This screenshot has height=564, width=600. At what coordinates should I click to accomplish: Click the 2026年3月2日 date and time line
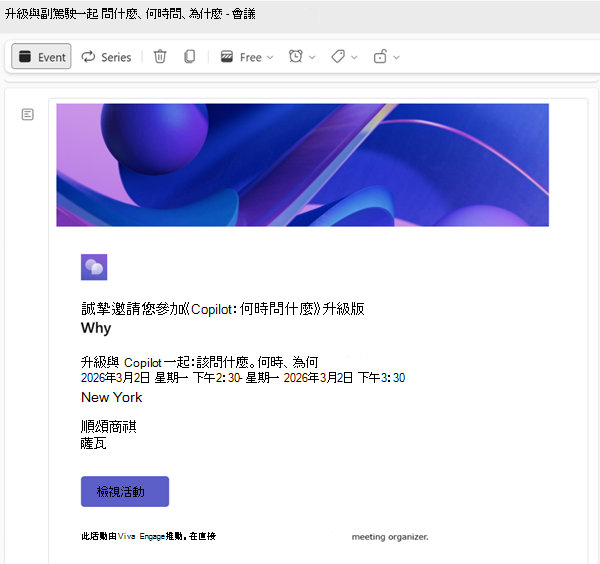coord(243,378)
